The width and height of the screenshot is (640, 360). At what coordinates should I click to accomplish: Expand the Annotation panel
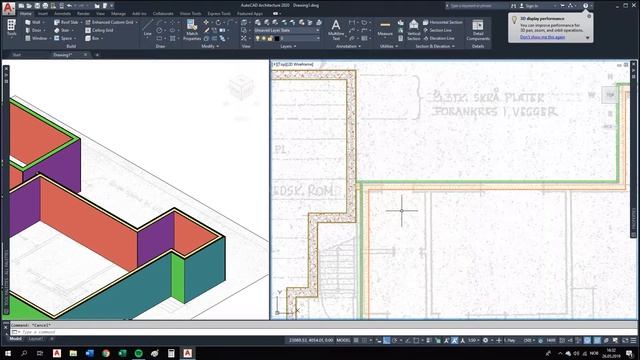[348, 46]
